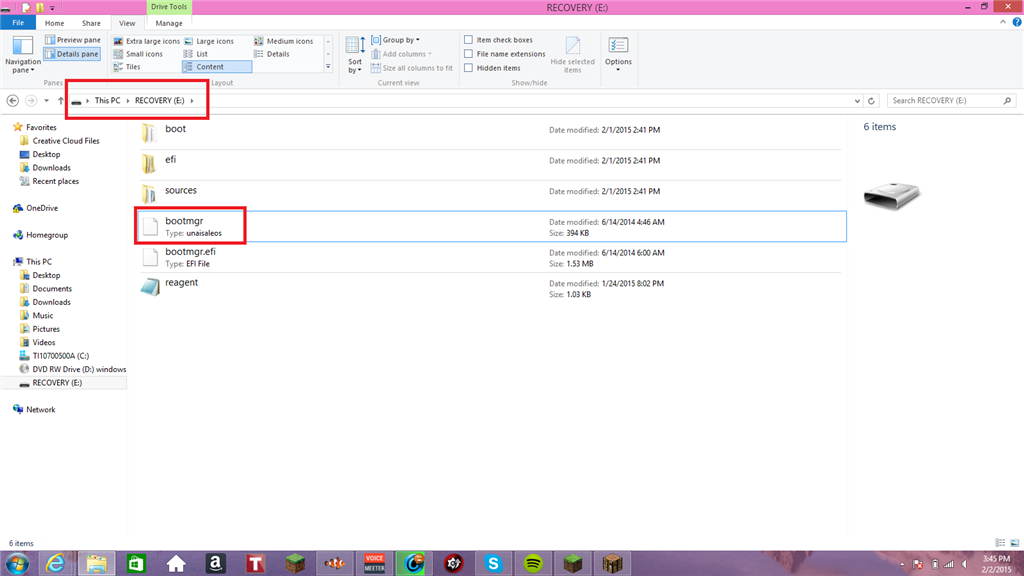Select Small icons layout

138,54
